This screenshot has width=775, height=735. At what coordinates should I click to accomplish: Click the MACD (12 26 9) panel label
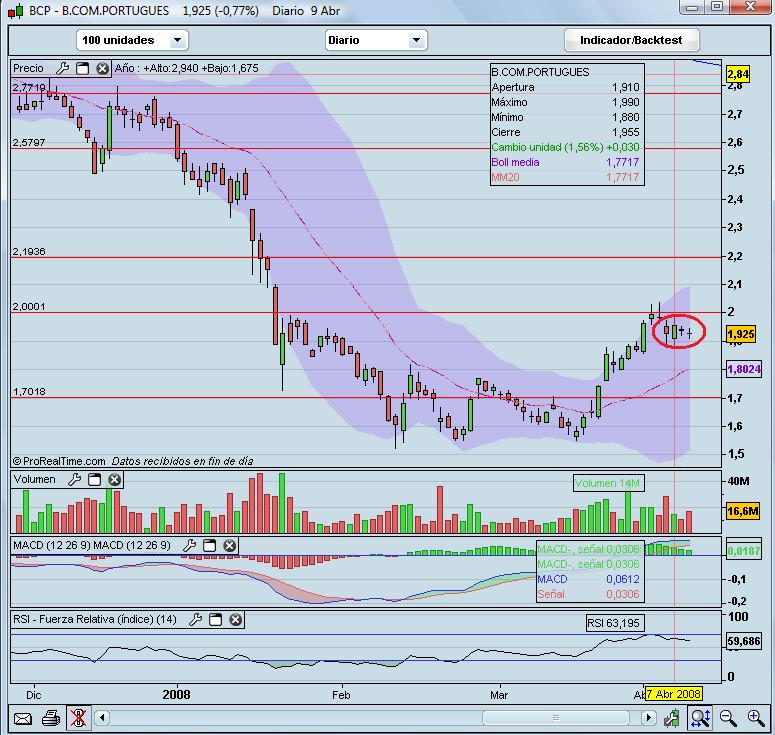91,545
